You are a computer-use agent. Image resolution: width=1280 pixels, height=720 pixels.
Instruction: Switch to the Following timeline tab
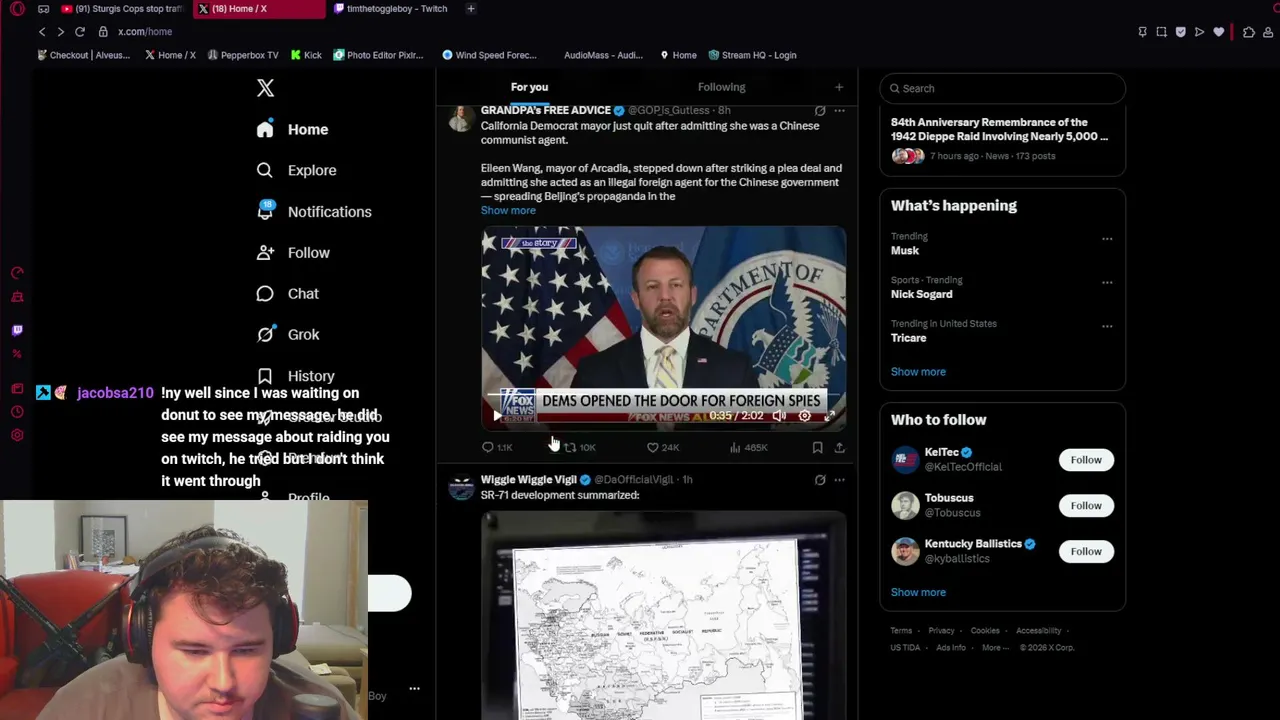coord(721,87)
